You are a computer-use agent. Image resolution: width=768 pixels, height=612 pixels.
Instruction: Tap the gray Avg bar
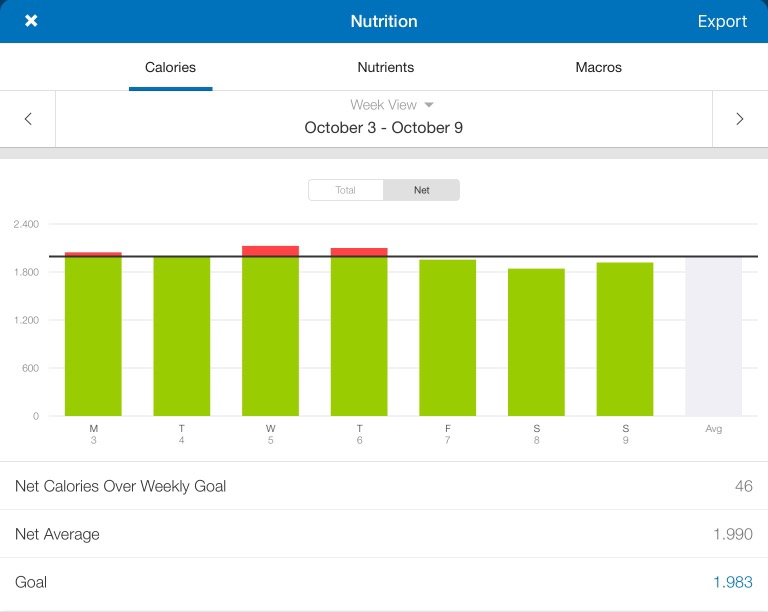click(x=713, y=336)
